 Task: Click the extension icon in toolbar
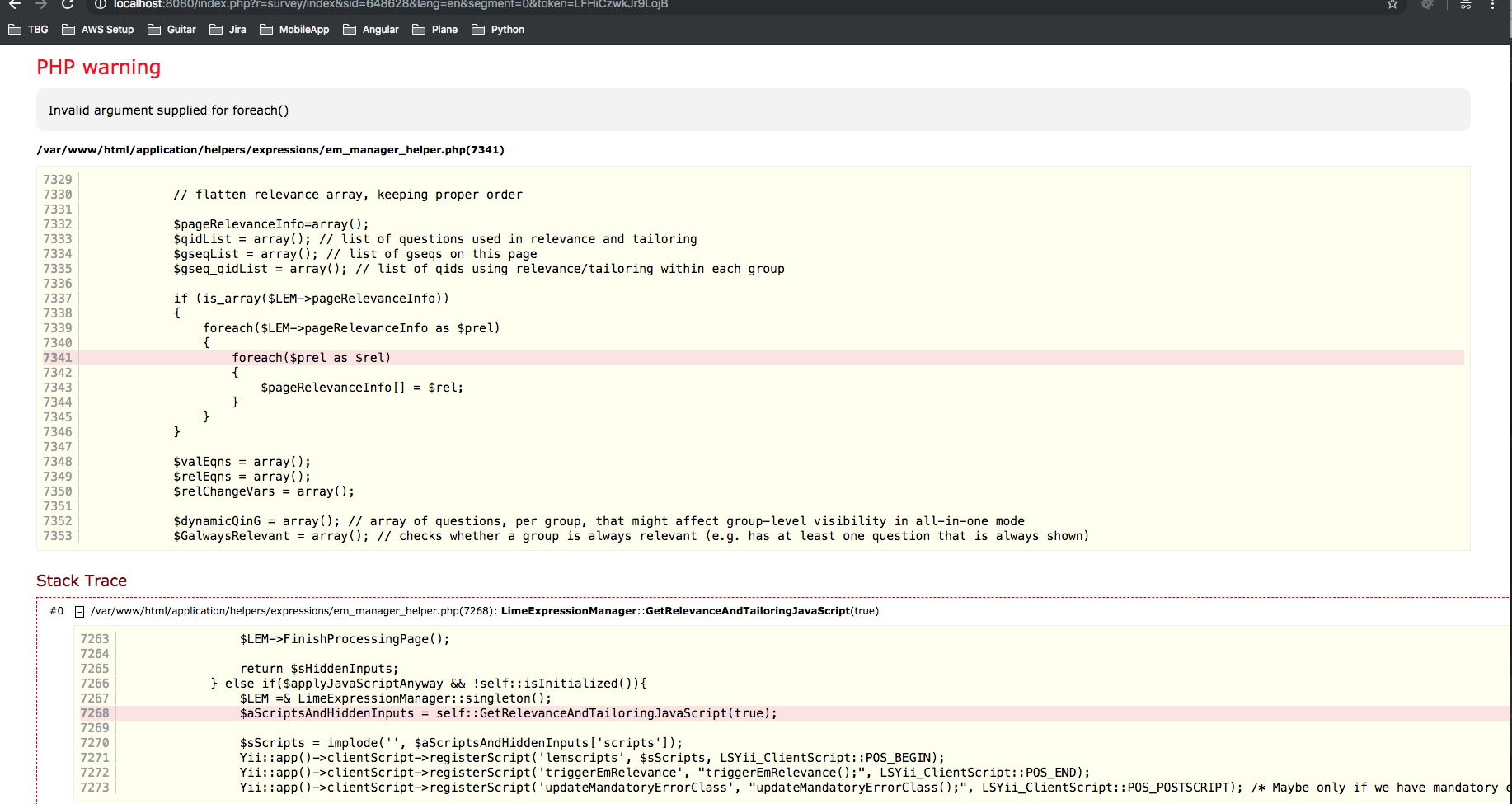click(x=1427, y=4)
